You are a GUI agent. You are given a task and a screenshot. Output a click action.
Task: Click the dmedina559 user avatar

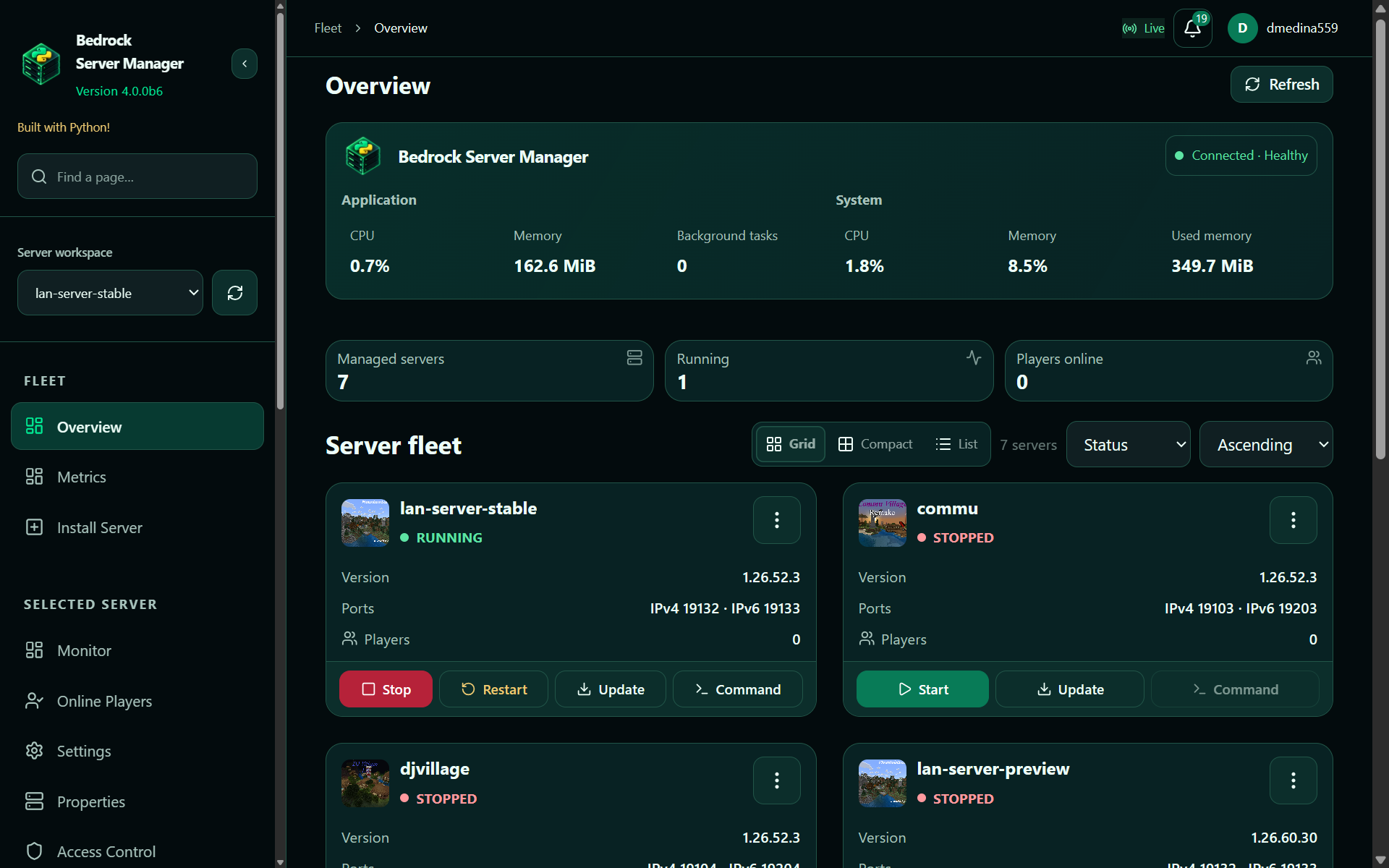point(1242,28)
